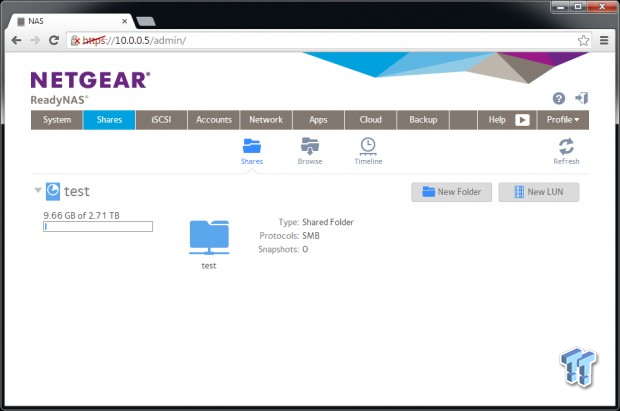
Task: Open the Cloud tab
Action: point(370,120)
